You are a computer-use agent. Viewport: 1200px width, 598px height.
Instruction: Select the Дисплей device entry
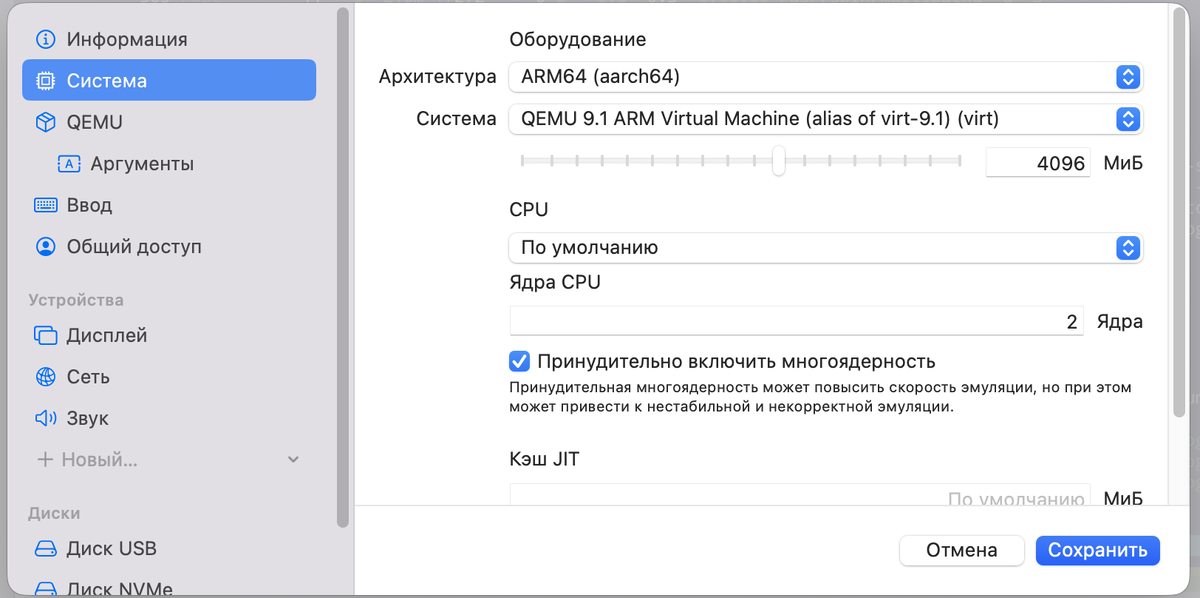point(107,336)
